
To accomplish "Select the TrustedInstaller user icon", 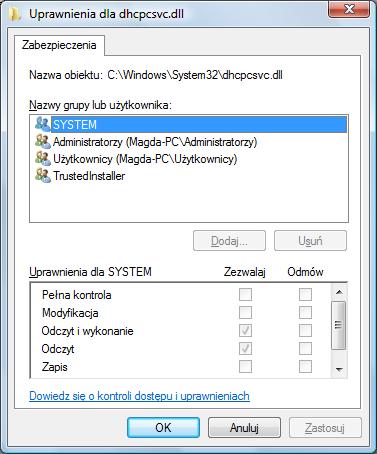I will [43, 176].
